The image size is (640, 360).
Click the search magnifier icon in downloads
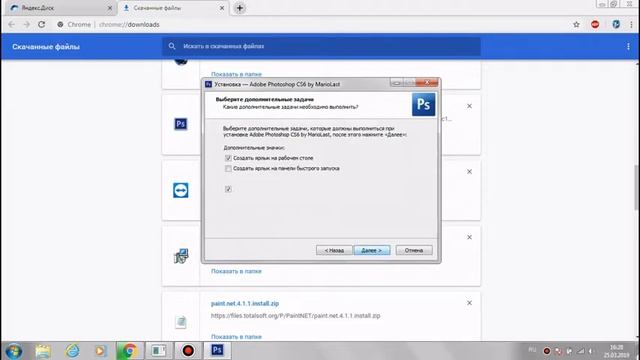pos(172,47)
